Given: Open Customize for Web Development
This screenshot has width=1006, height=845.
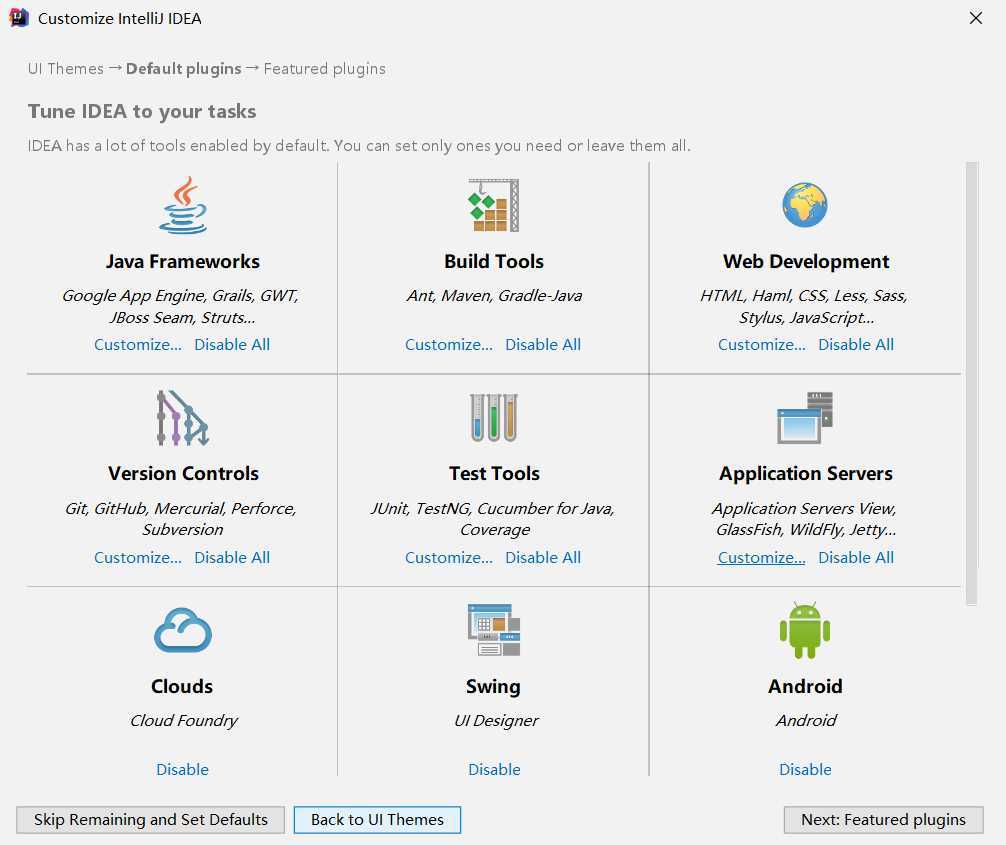Looking at the screenshot, I should [762, 345].
